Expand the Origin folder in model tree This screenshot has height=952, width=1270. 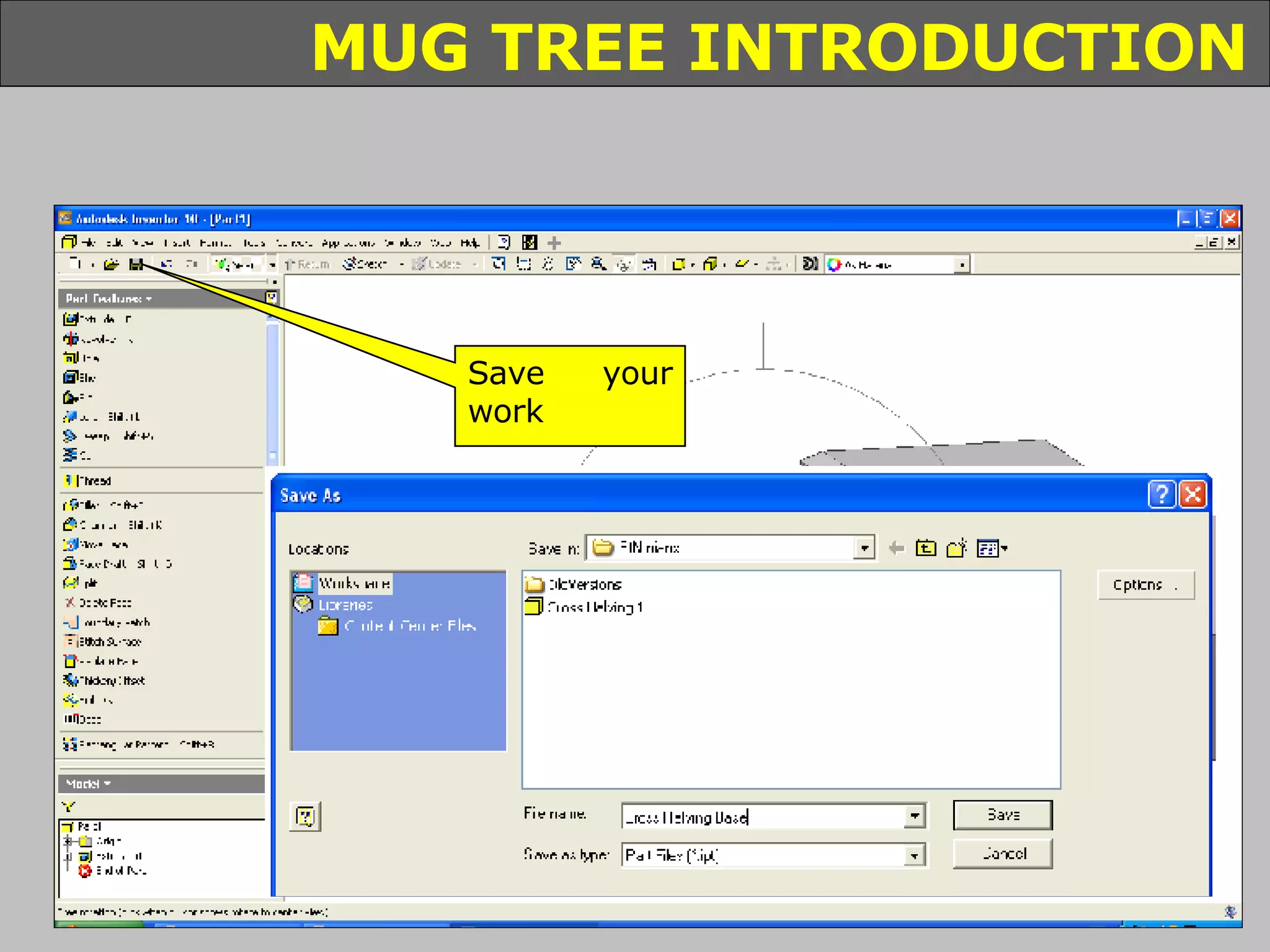(68, 841)
